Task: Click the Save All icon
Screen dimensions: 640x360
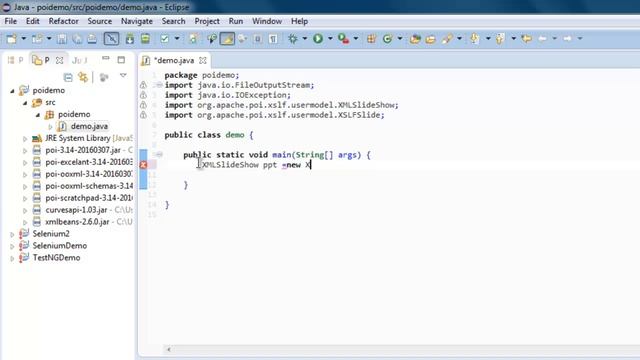Action: coord(77,39)
